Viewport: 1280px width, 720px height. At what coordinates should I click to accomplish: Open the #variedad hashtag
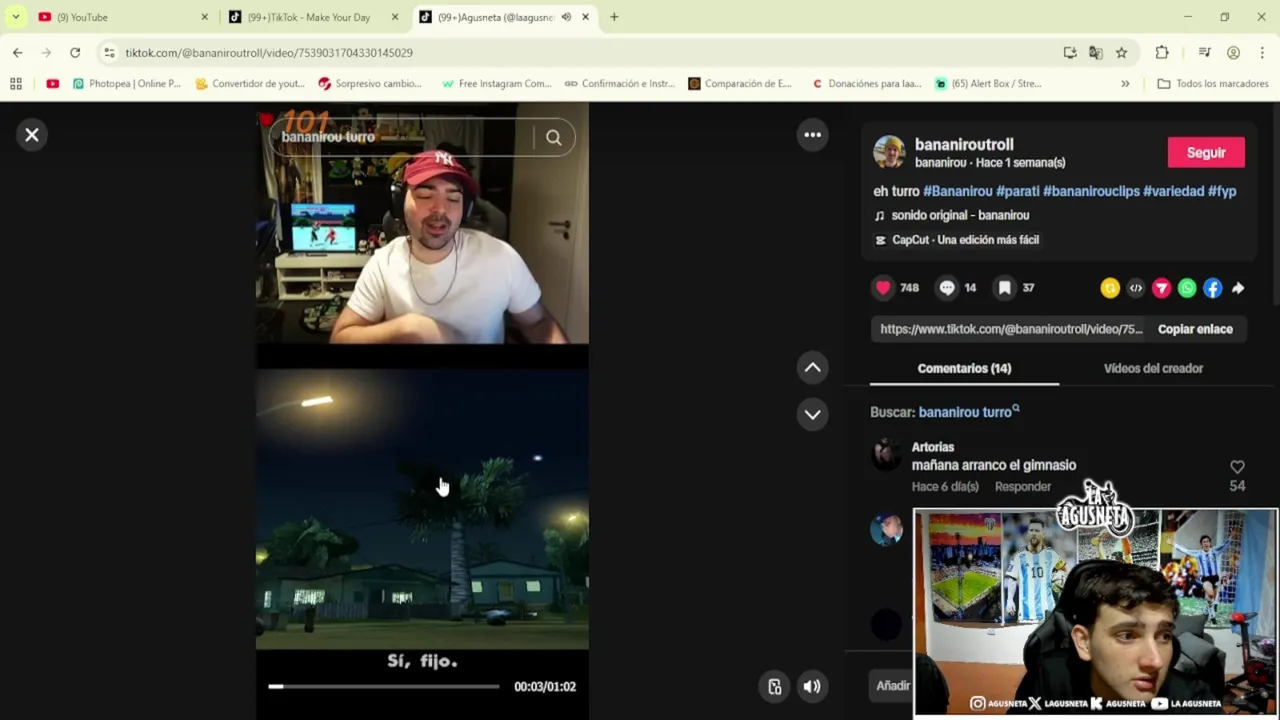tap(1173, 191)
